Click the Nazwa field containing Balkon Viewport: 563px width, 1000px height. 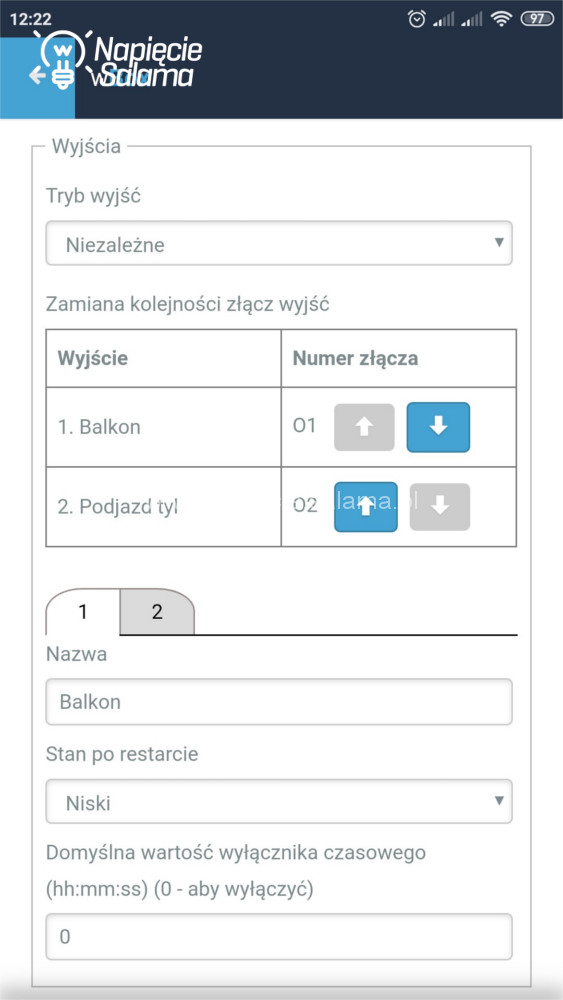pyautogui.click(x=279, y=702)
